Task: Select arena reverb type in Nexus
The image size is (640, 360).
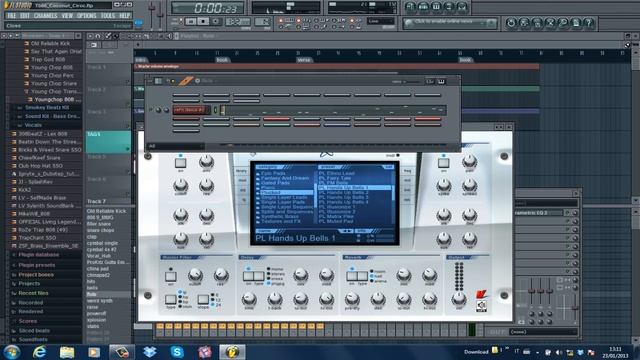Action: click(379, 281)
